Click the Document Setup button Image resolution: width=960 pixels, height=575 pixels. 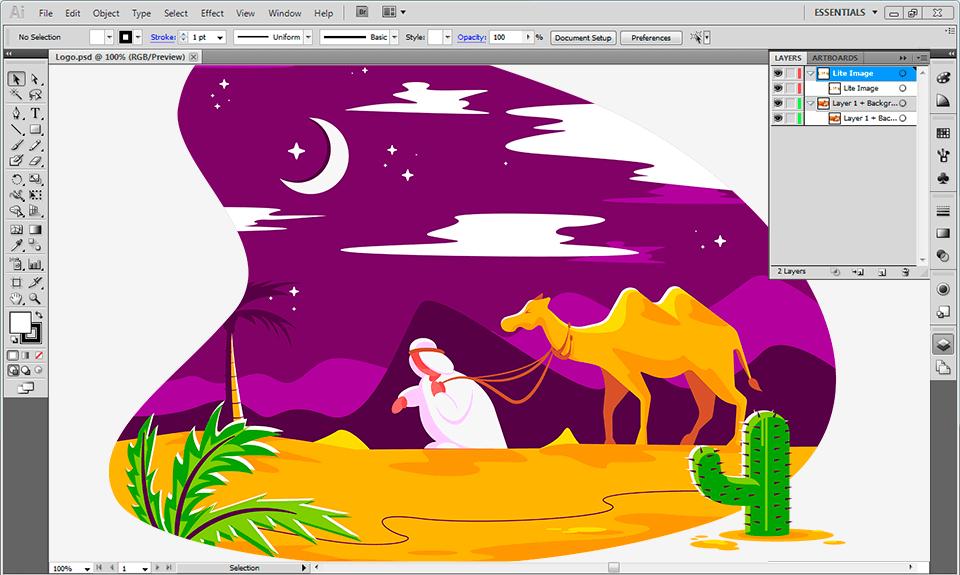point(583,37)
